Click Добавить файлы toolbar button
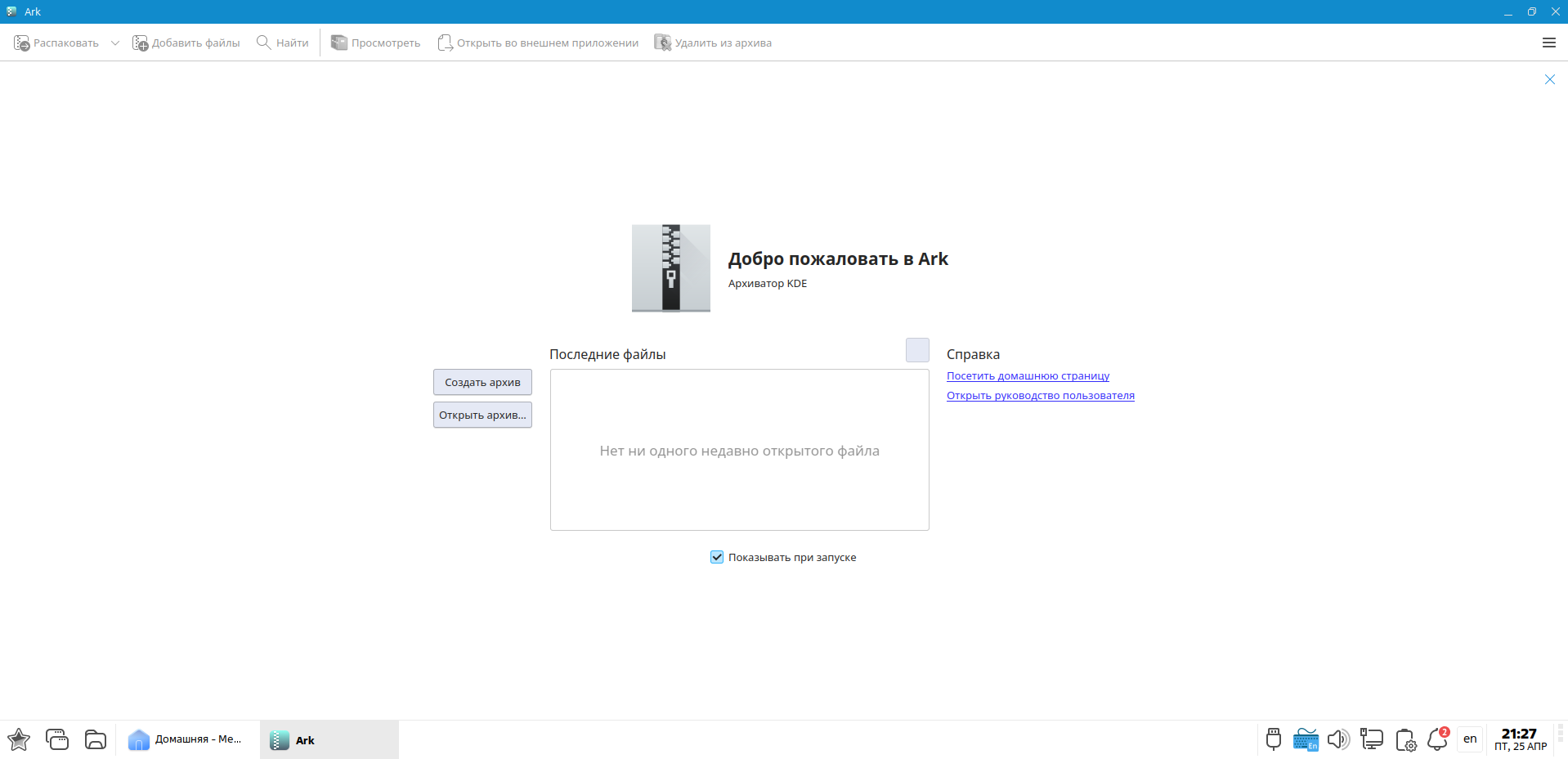The height and width of the screenshot is (759, 1568). pyautogui.click(x=186, y=43)
